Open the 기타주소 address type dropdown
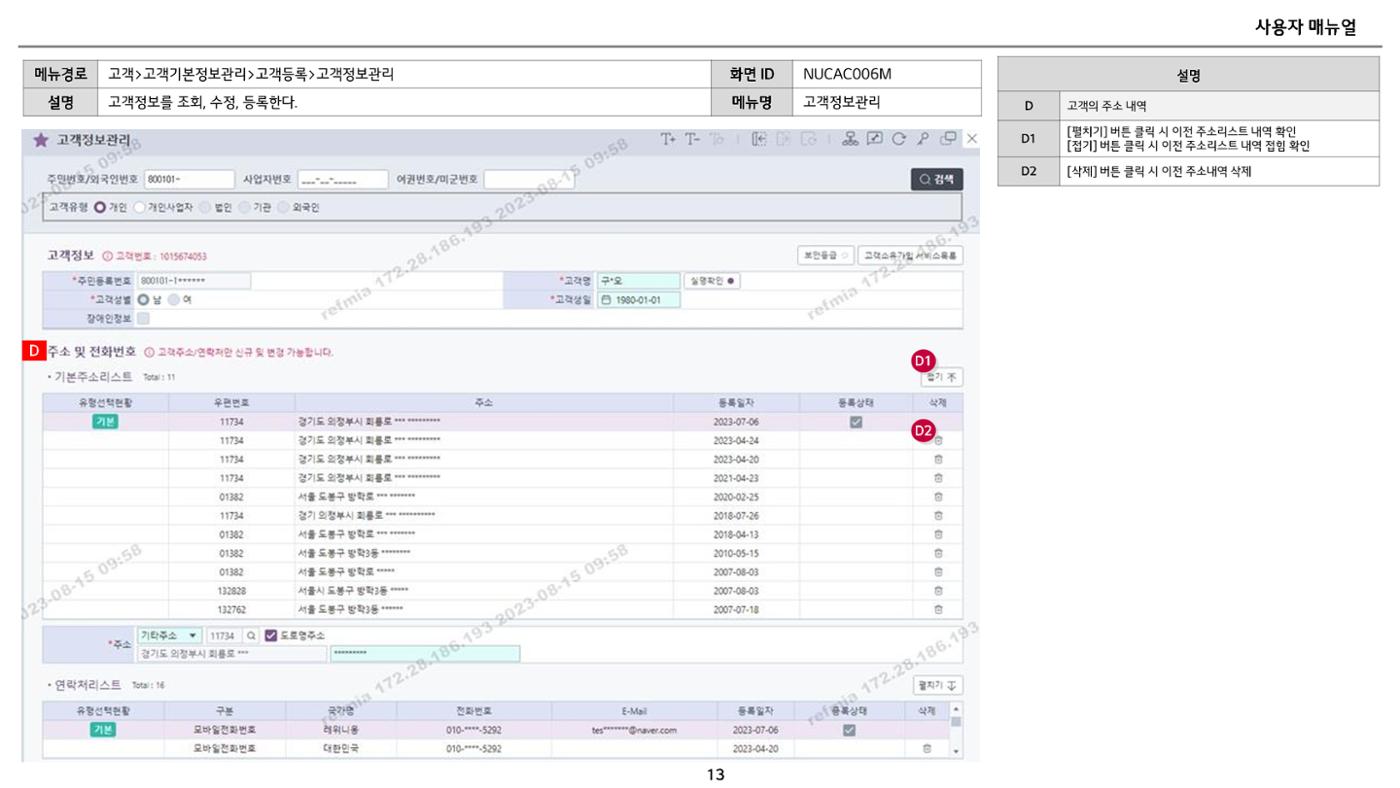 click(170, 636)
